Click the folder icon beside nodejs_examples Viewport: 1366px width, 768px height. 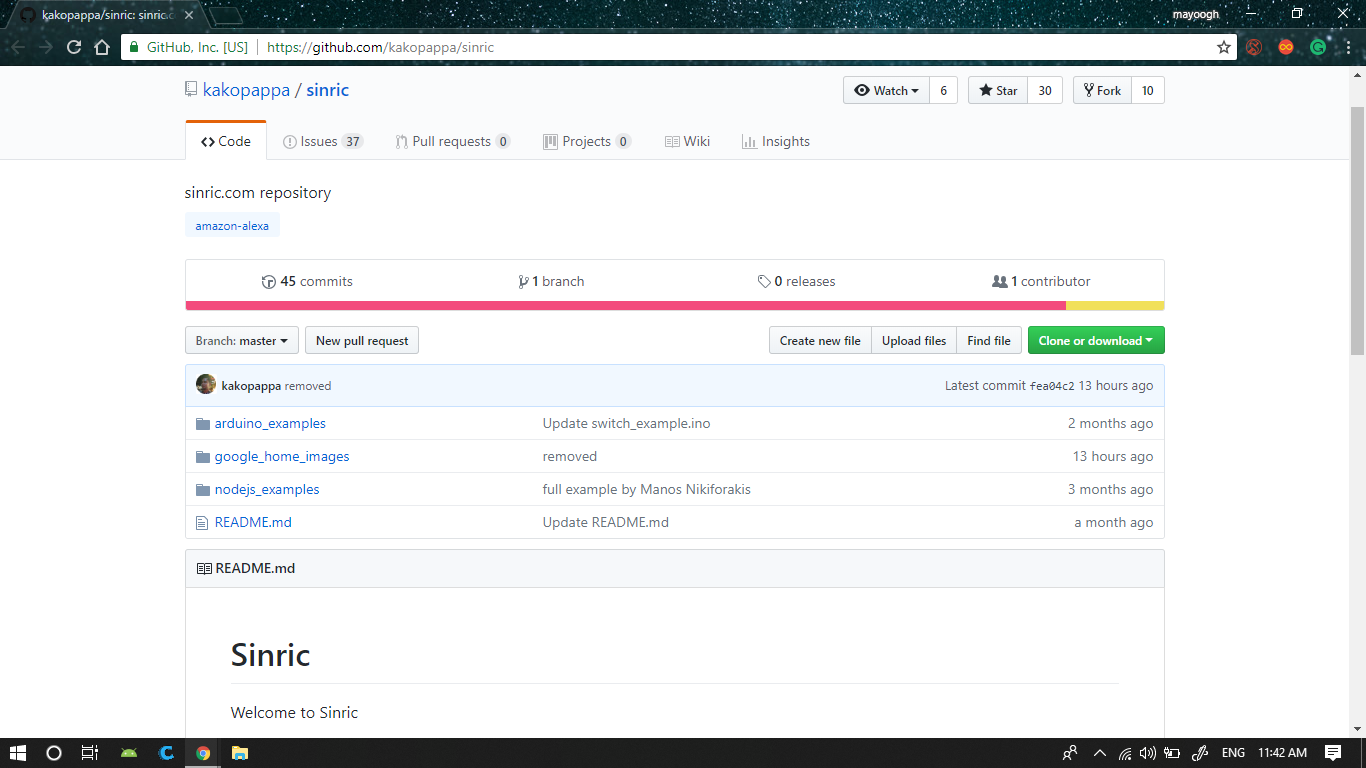point(203,490)
